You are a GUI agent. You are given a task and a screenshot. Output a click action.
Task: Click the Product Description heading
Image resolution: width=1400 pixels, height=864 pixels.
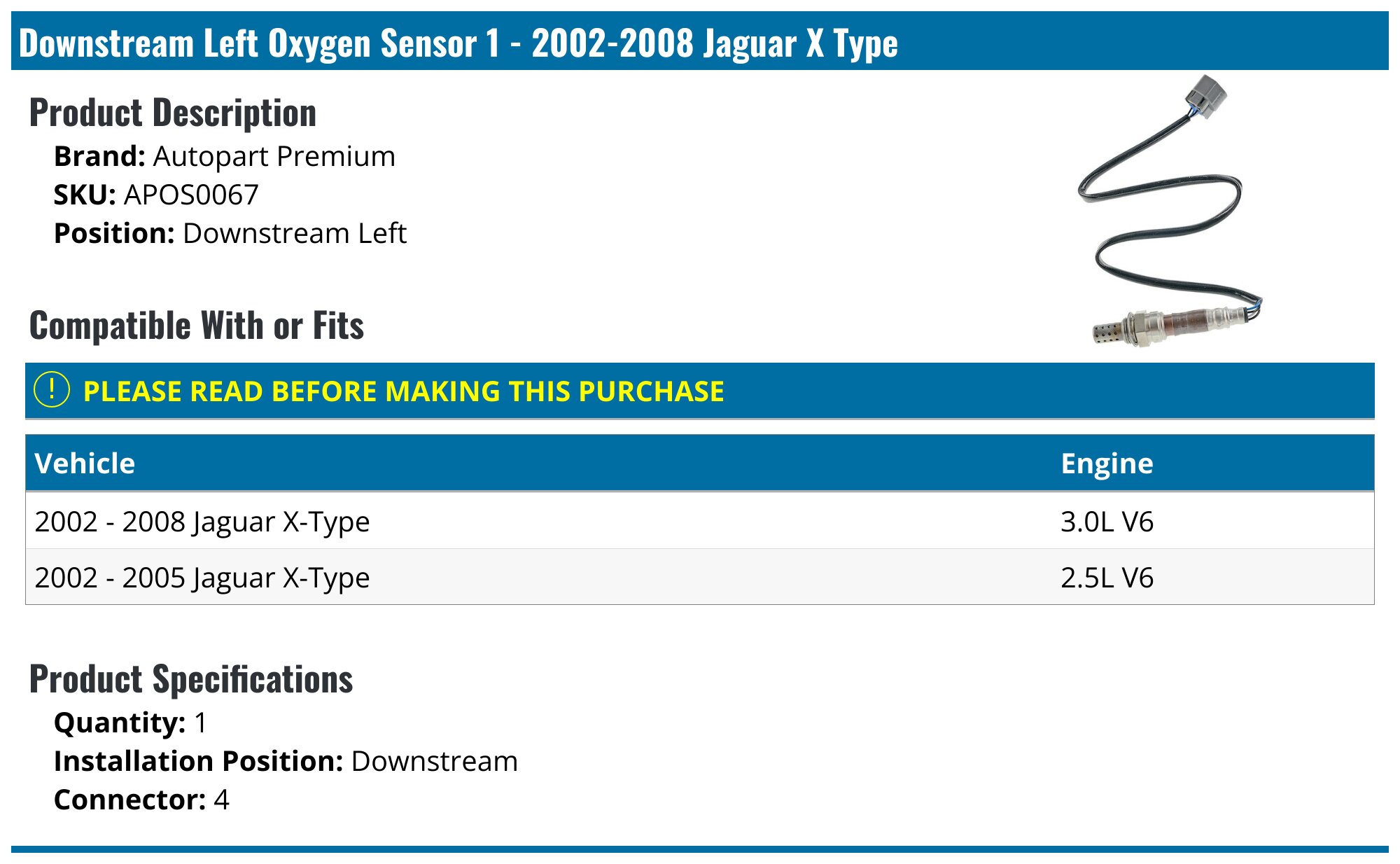click(x=173, y=113)
